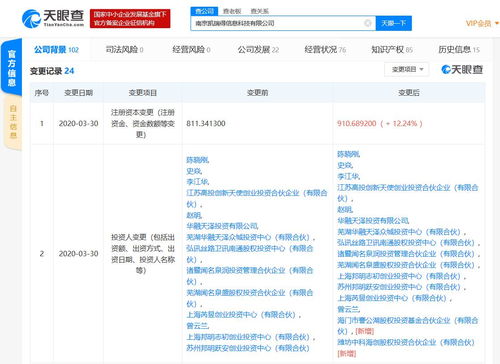Click the 910.689200 (+12.24%) value
The height and width of the screenshot is (364, 500).
click(380, 123)
